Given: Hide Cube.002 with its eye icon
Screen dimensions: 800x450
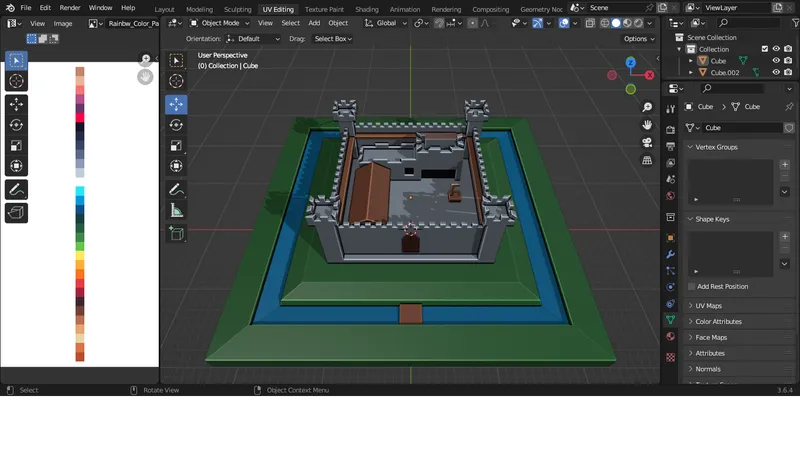Looking at the screenshot, I should click(776, 72).
